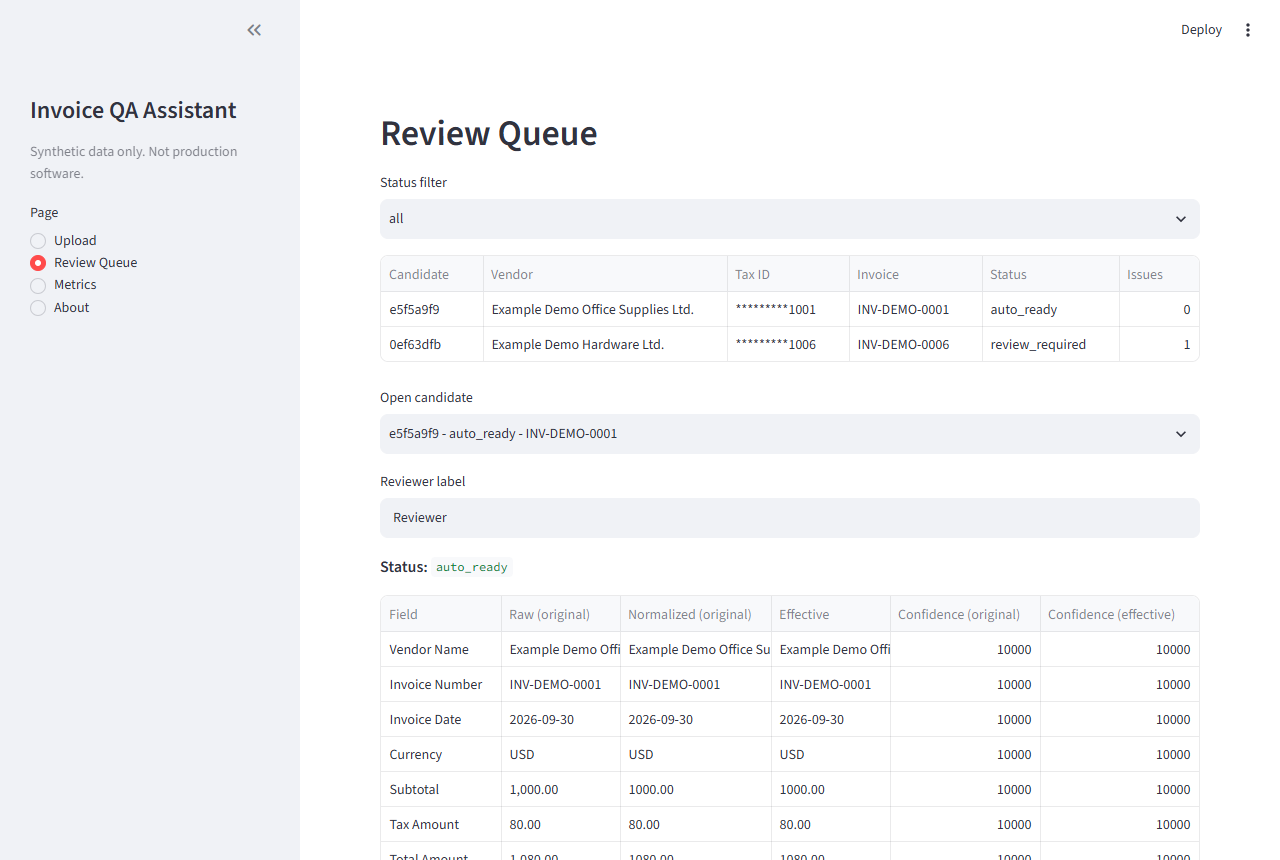Click the Tax Amount field cell
The height and width of the screenshot is (860, 1280).
441,824
